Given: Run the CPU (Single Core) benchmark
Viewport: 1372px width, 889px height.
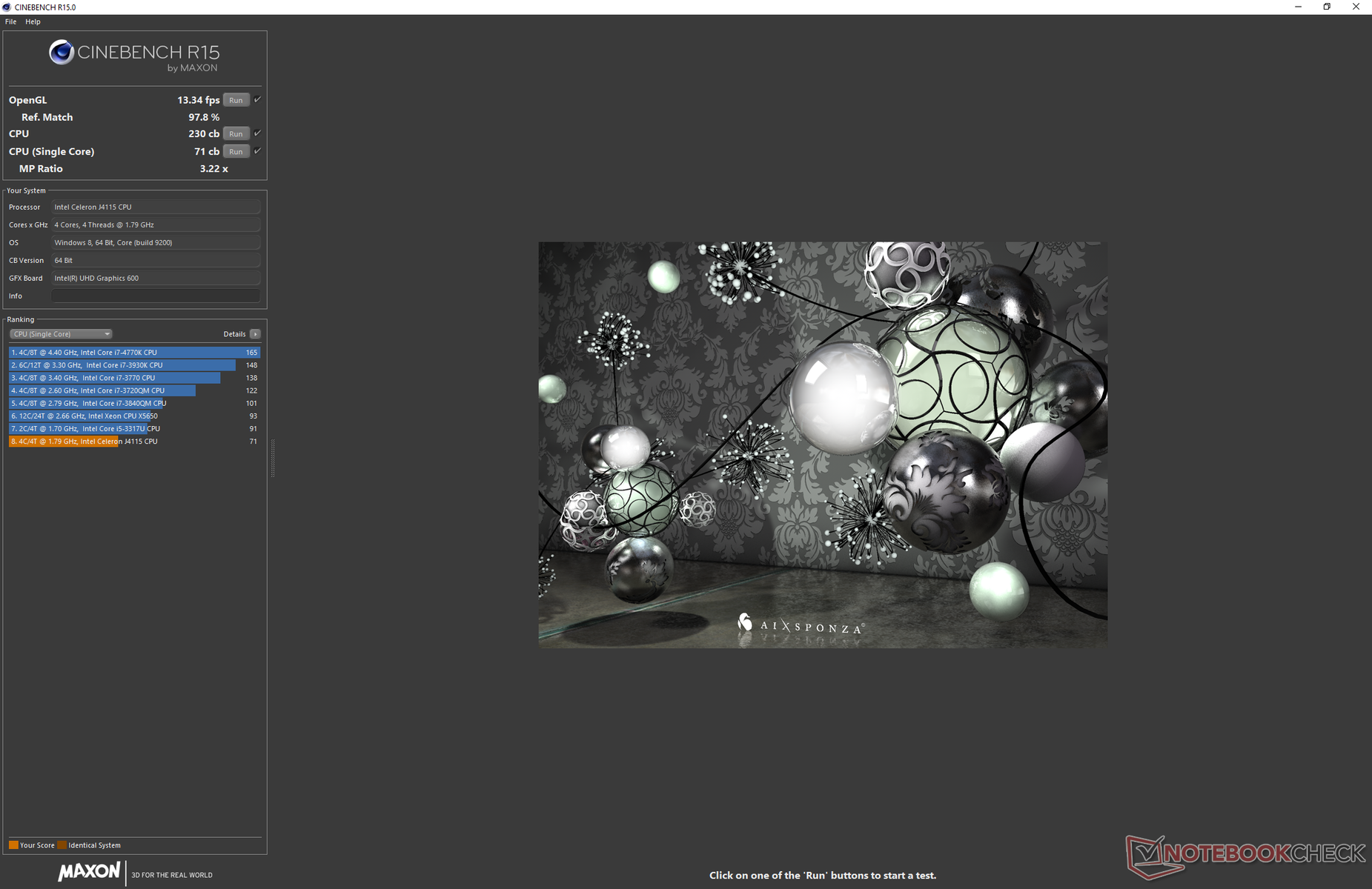Looking at the screenshot, I should pyautogui.click(x=236, y=152).
